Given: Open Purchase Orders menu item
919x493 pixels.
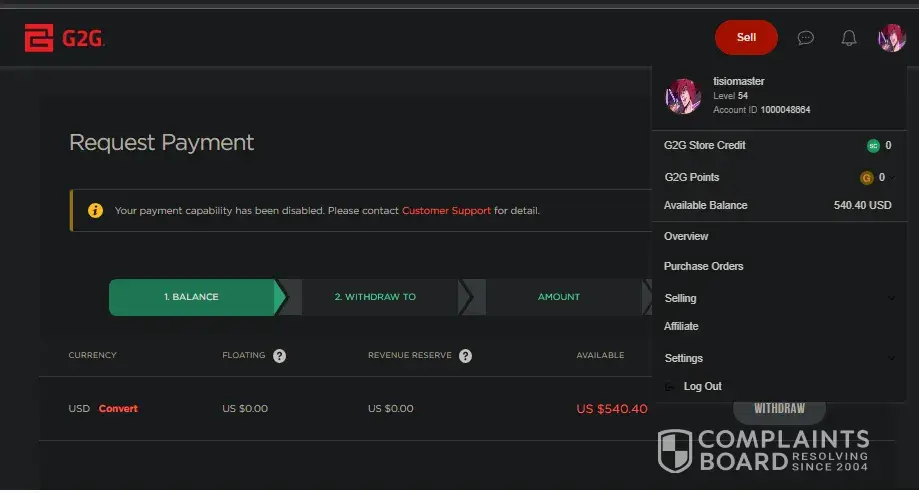Looking at the screenshot, I should coord(703,267).
